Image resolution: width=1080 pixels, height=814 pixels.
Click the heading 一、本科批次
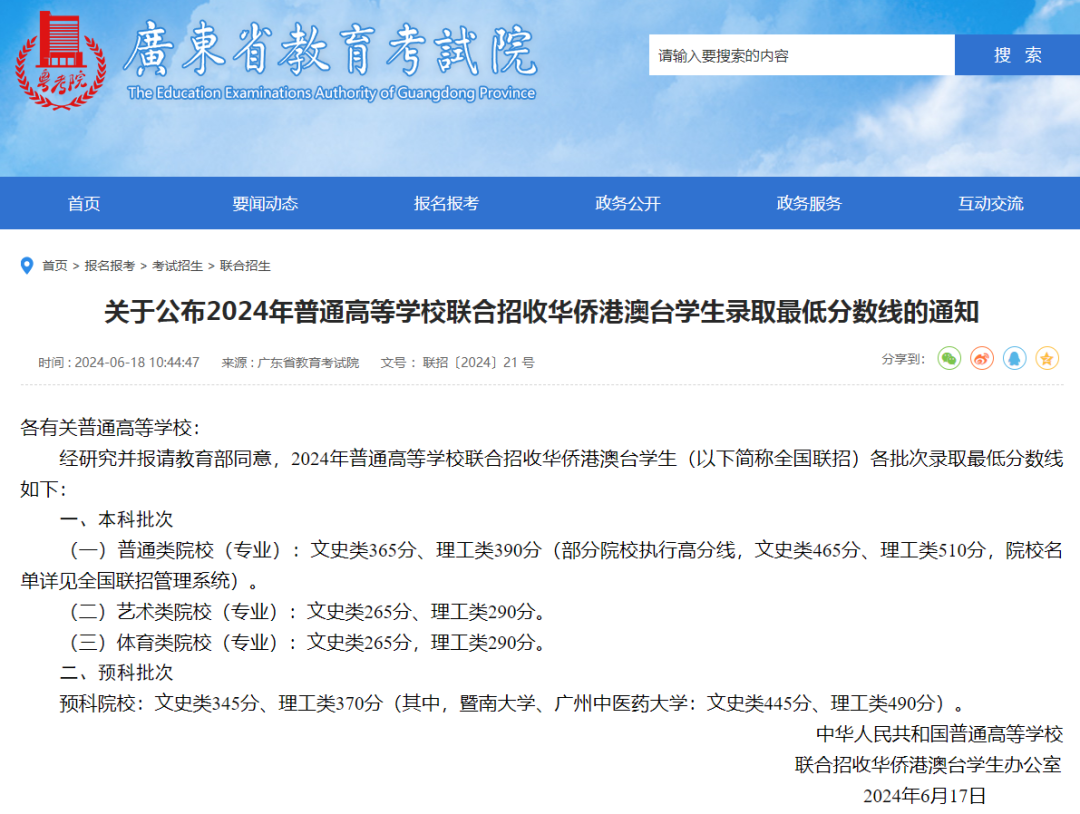(116, 519)
